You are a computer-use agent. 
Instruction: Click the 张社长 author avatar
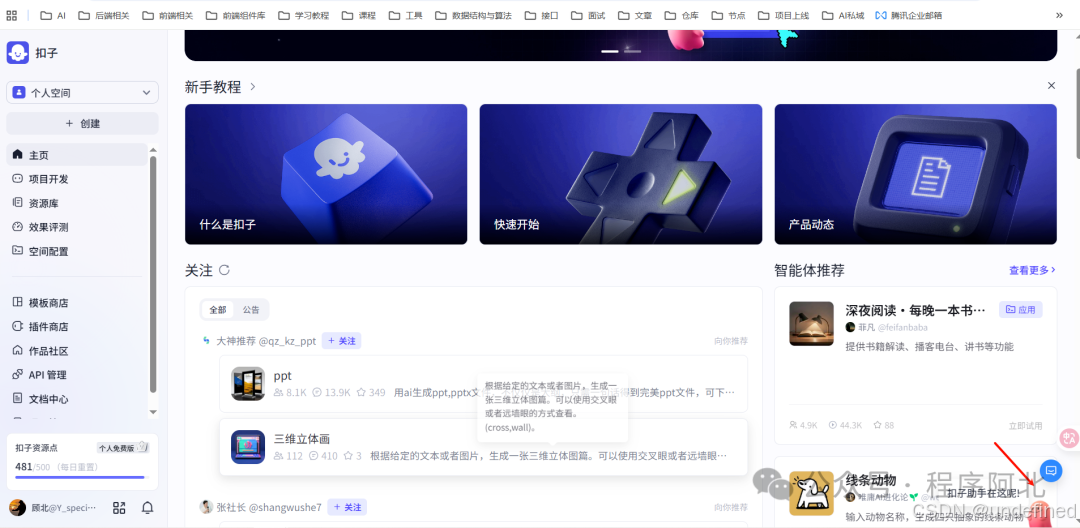(206, 507)
